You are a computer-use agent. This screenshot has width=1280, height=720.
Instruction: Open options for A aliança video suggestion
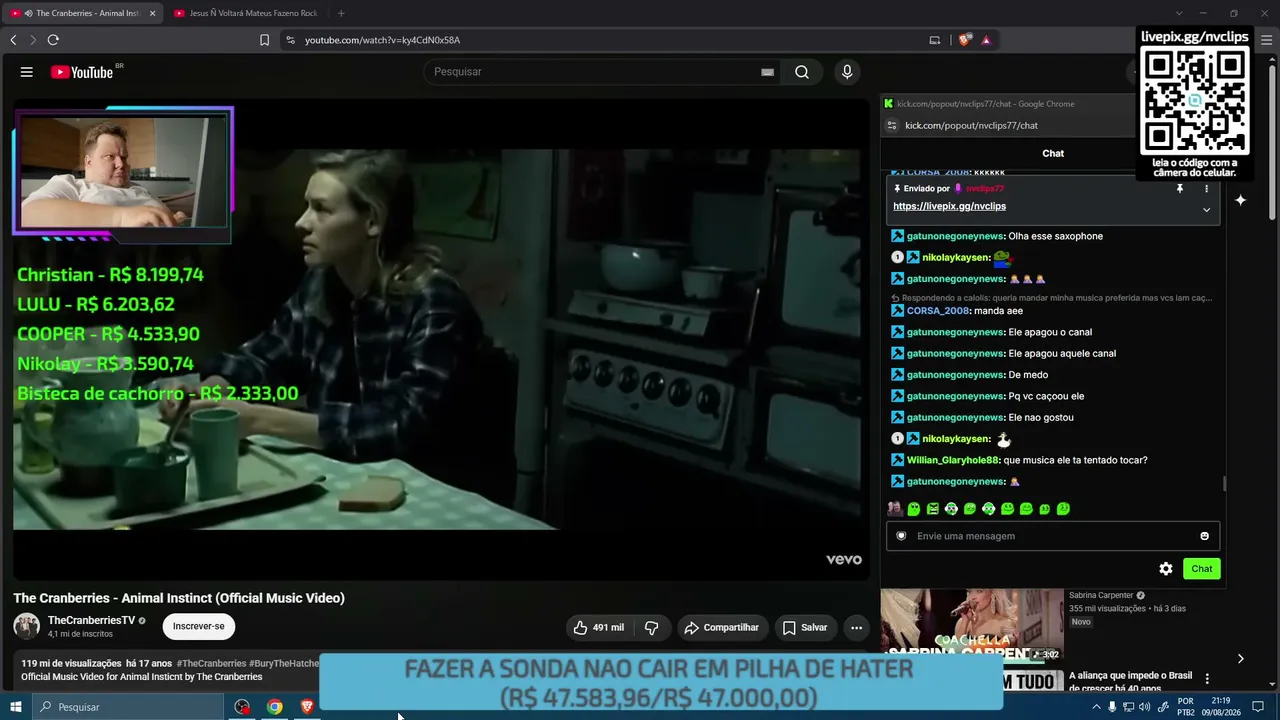click(1207, 679)
